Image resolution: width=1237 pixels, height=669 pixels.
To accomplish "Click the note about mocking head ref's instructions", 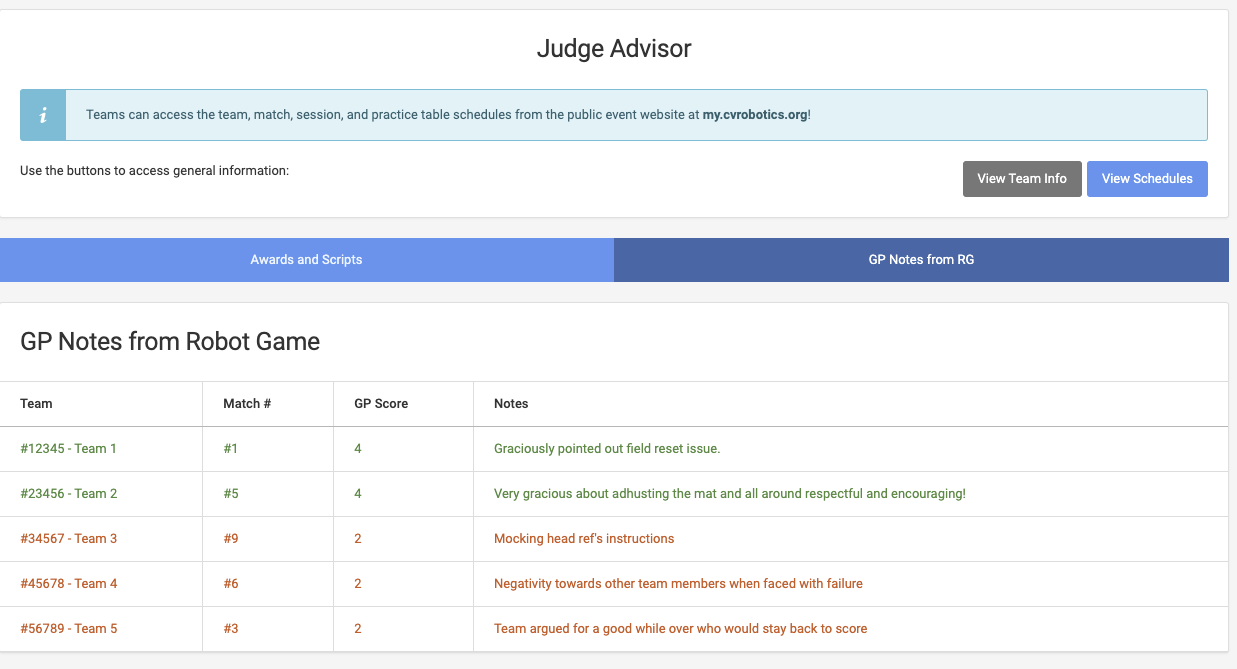I will tap(584, 539).
